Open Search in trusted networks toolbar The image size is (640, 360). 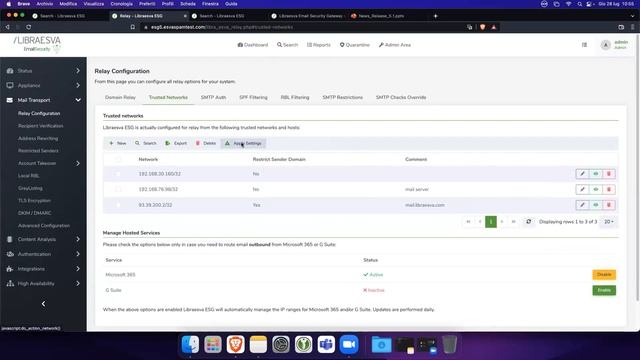tap(146, 143)
